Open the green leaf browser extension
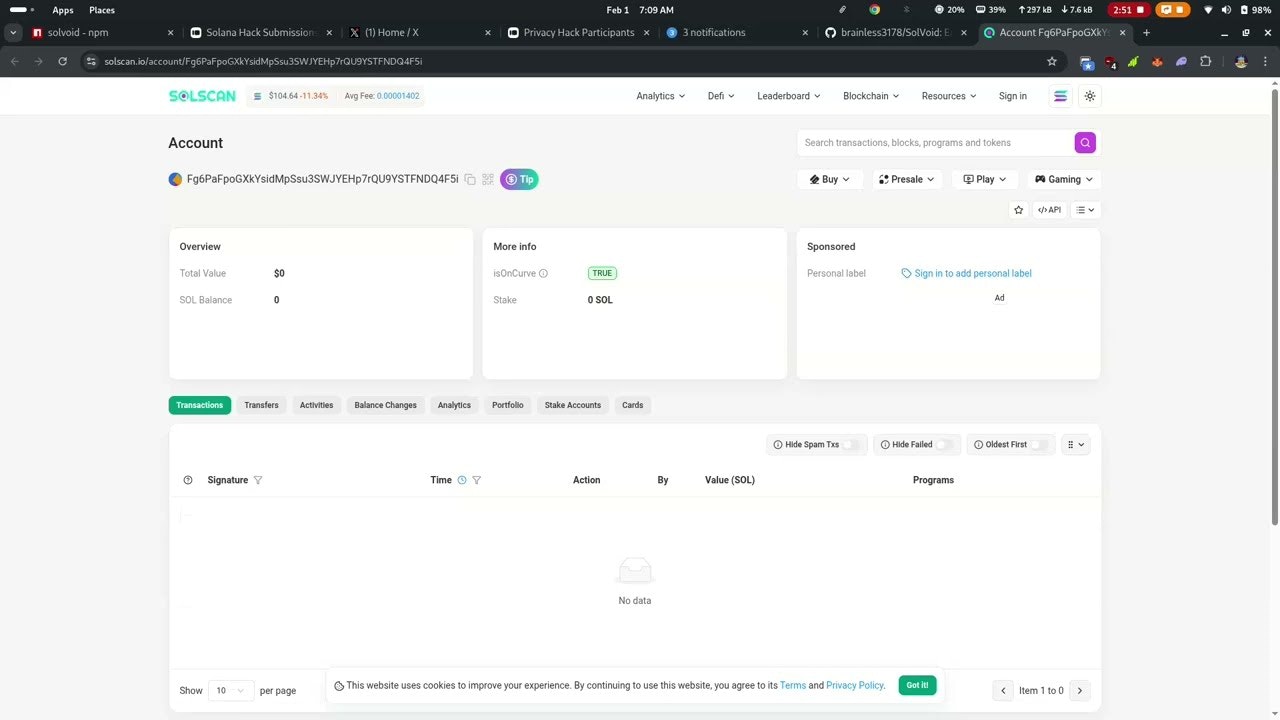Screen dimensions: 1280x720 [1133, 61]
